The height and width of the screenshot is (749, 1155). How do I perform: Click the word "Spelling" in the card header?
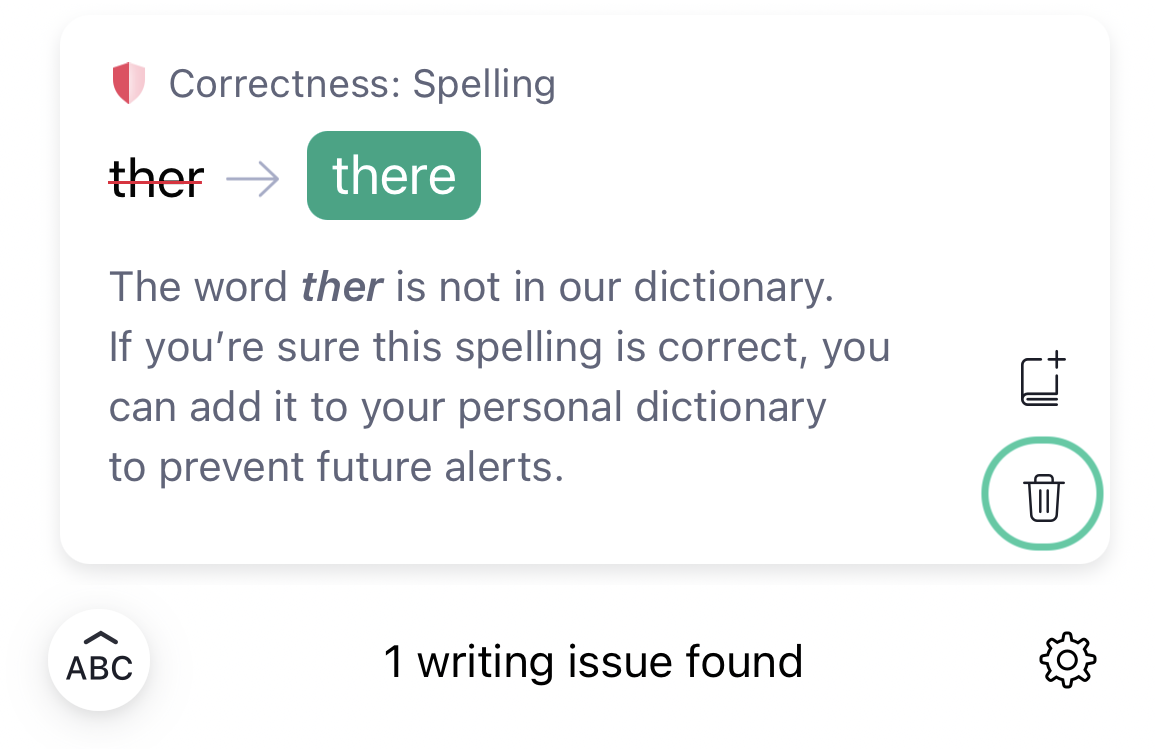tap(484, 84)
